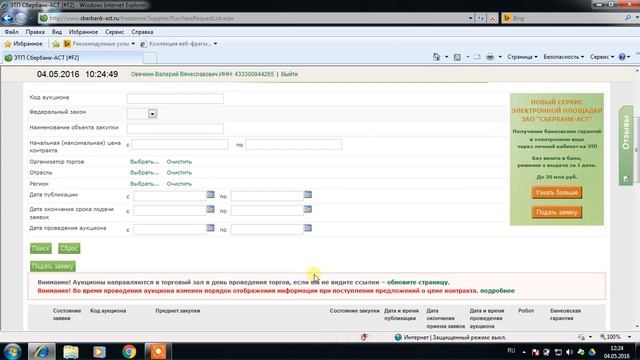Click the orange Подать заявку banner button
The image size is (640, 360).
pyautogui.click(x=557, y=212)
